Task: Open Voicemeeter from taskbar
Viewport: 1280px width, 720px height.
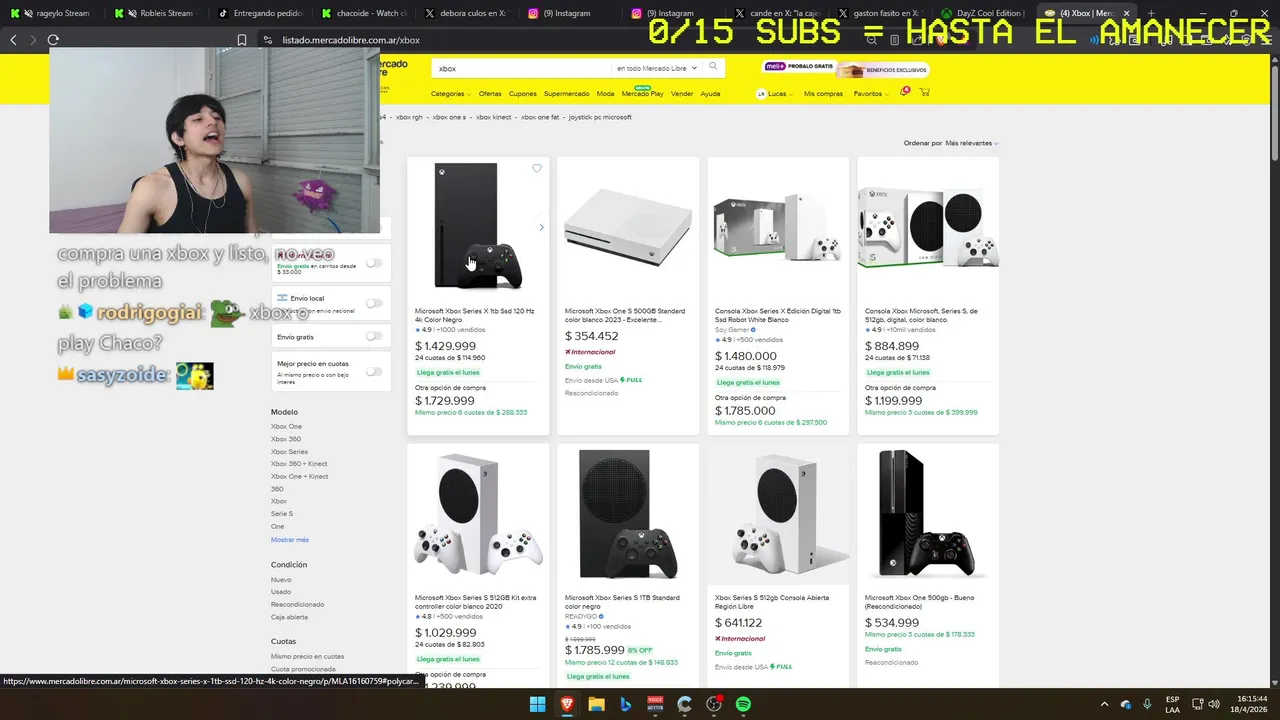Action: point(655,704)
